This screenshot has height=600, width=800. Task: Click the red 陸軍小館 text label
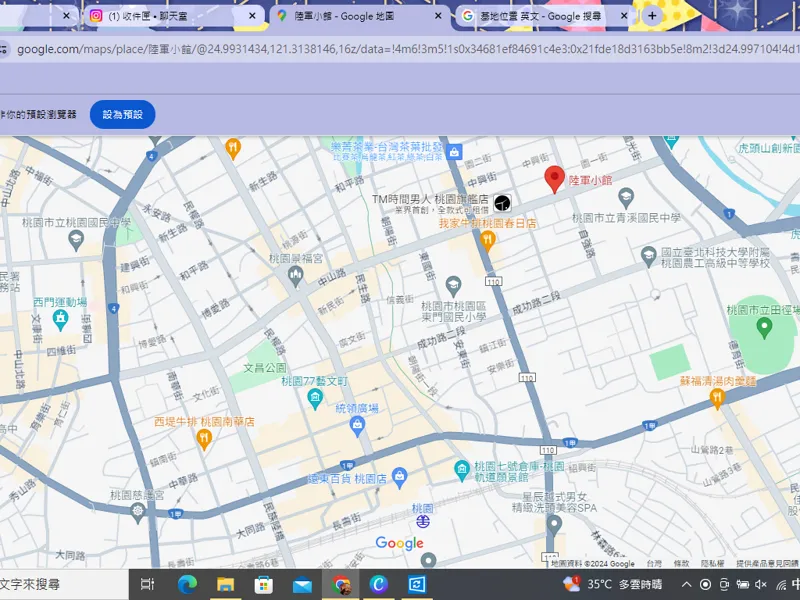pos(590,180)
